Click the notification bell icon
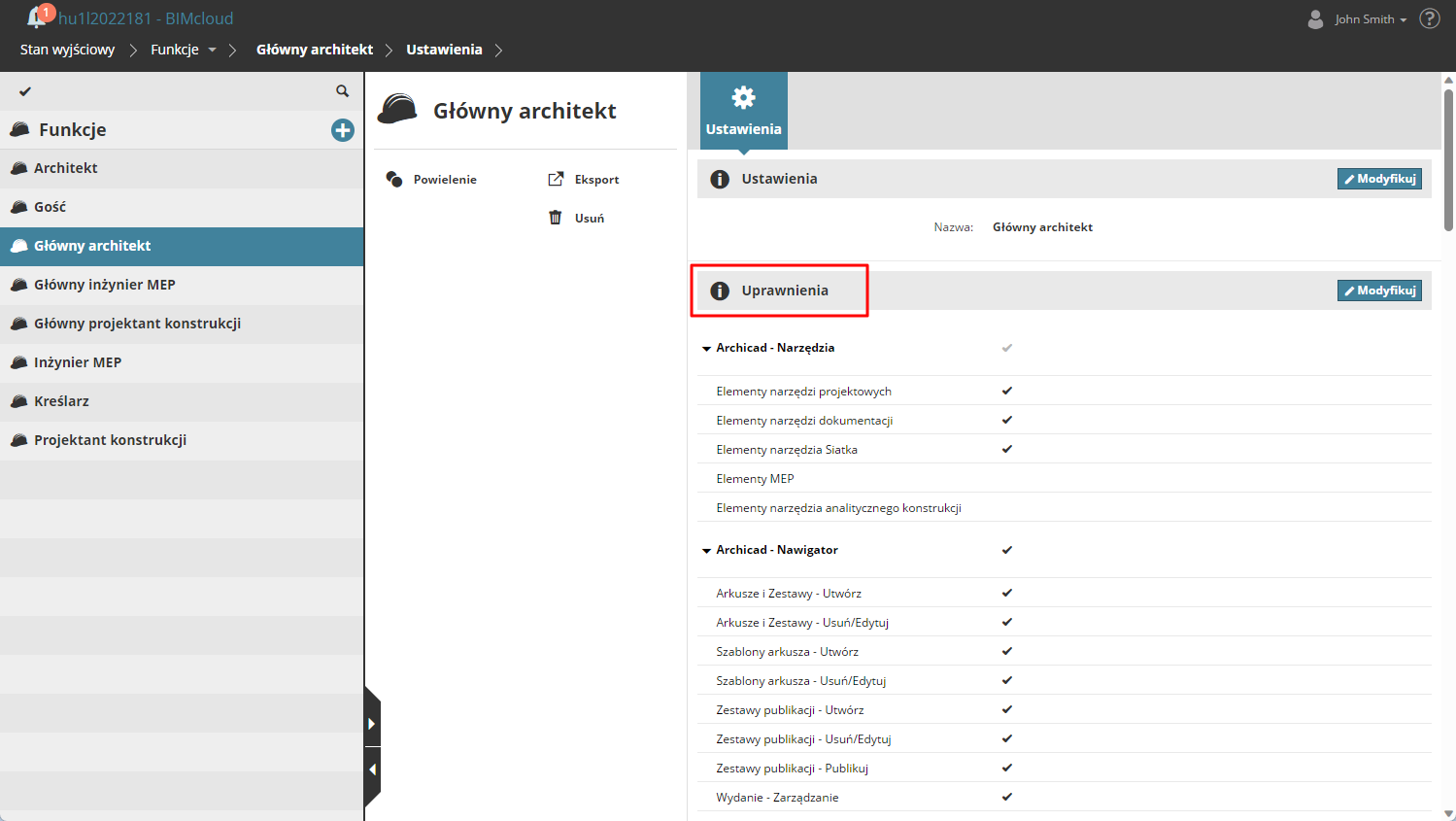The height and width of the screenshot is (821, 1456). [x=37, y=17]
